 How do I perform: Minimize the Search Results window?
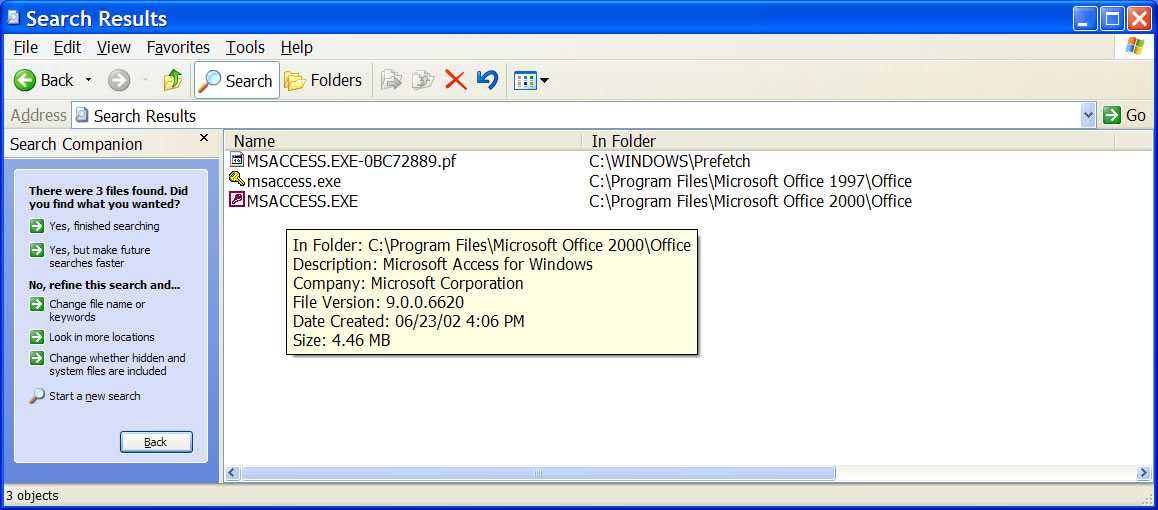tap(1086, 18)
